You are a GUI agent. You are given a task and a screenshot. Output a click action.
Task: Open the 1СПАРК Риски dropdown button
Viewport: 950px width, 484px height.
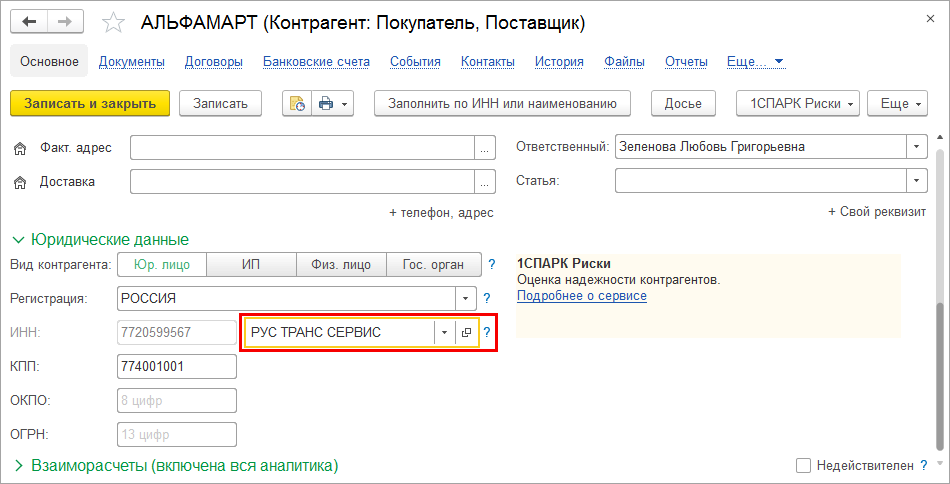pyautogui.click(x=798, y=103)
